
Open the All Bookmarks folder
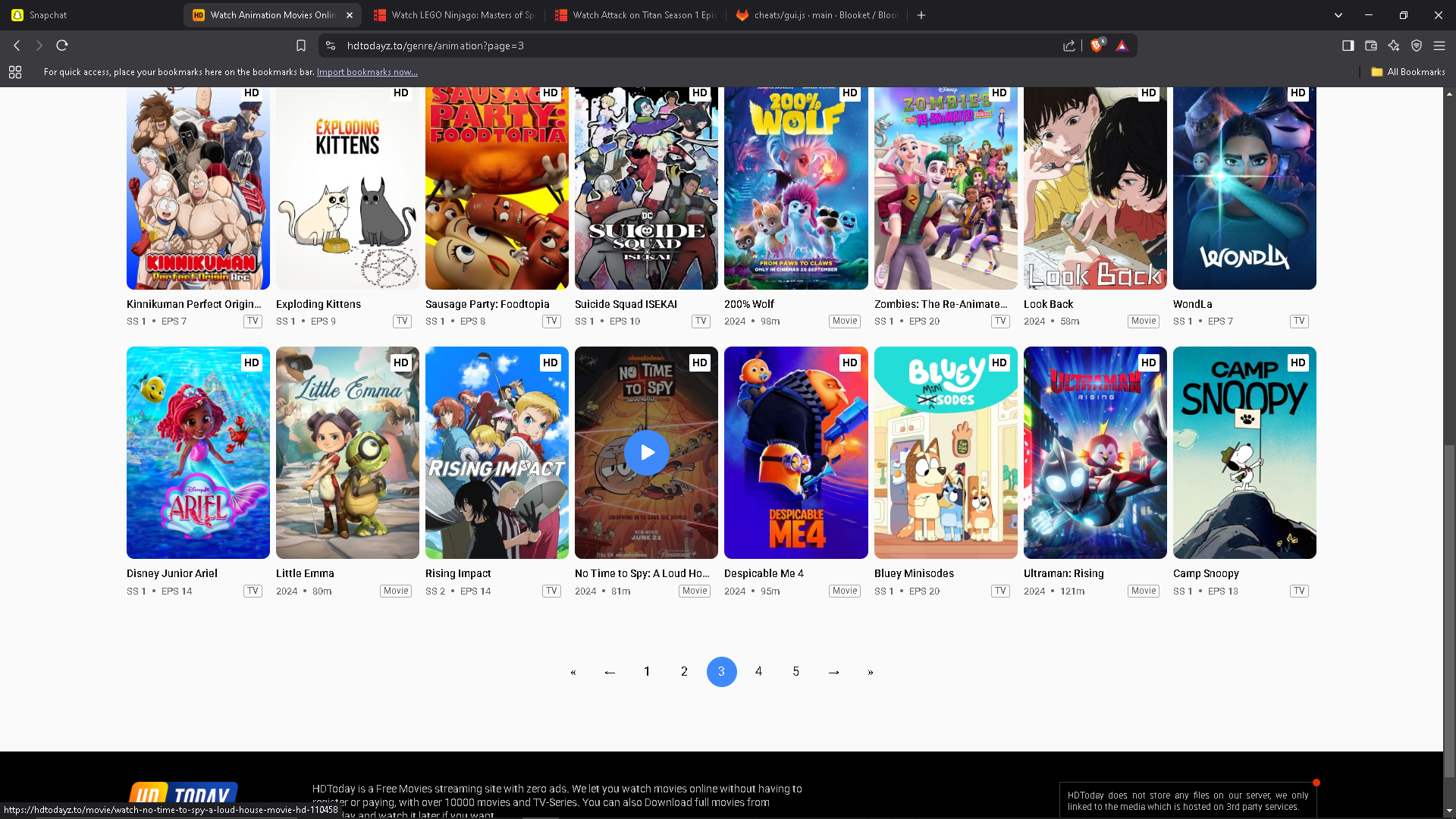(1408, 72)
